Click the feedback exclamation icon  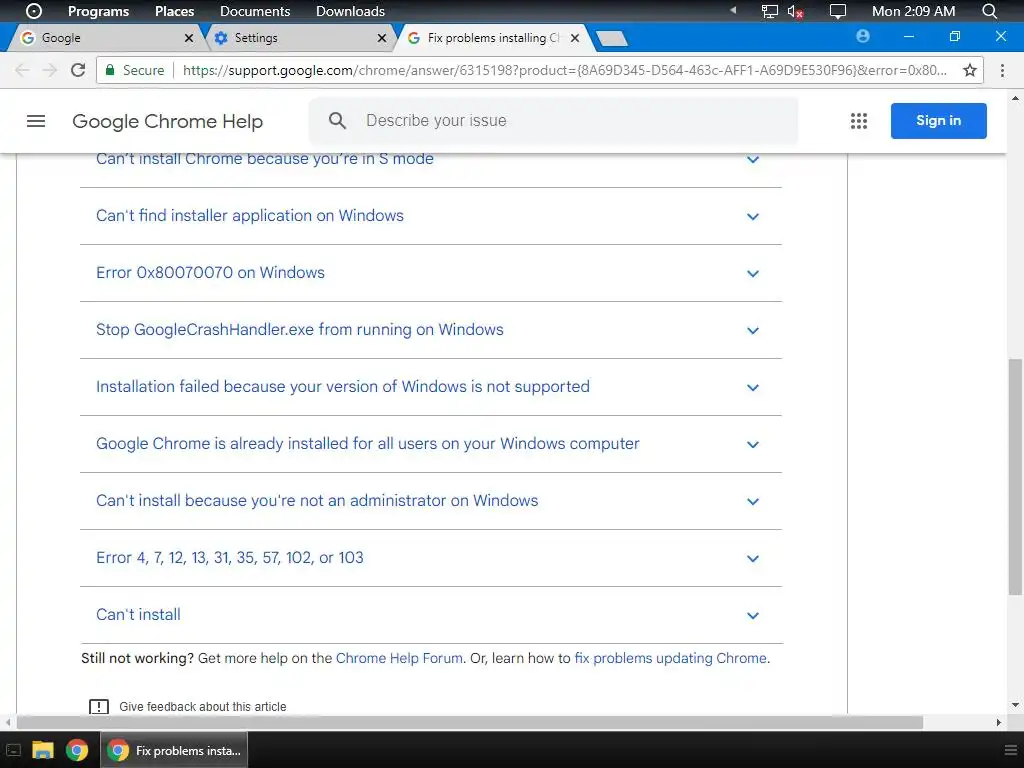[99, 707]
